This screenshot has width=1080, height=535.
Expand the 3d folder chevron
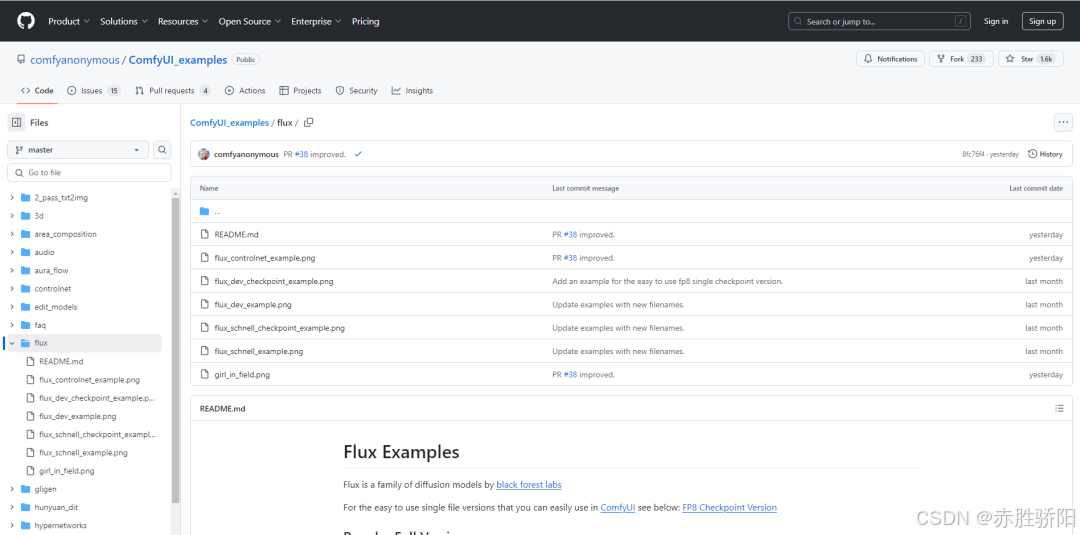coord(12,216)
